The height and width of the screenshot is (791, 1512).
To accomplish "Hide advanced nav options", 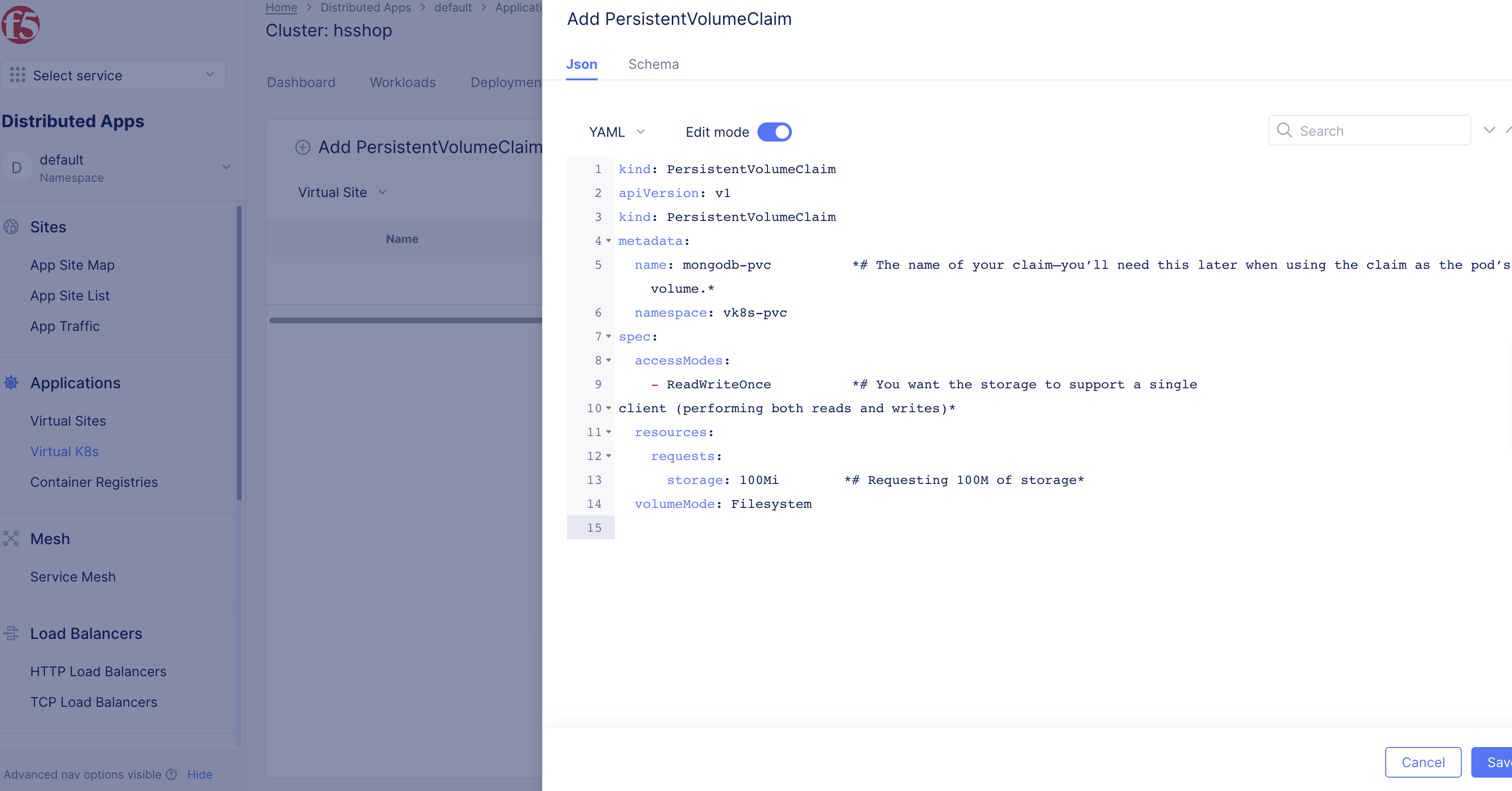I will 199,775.
